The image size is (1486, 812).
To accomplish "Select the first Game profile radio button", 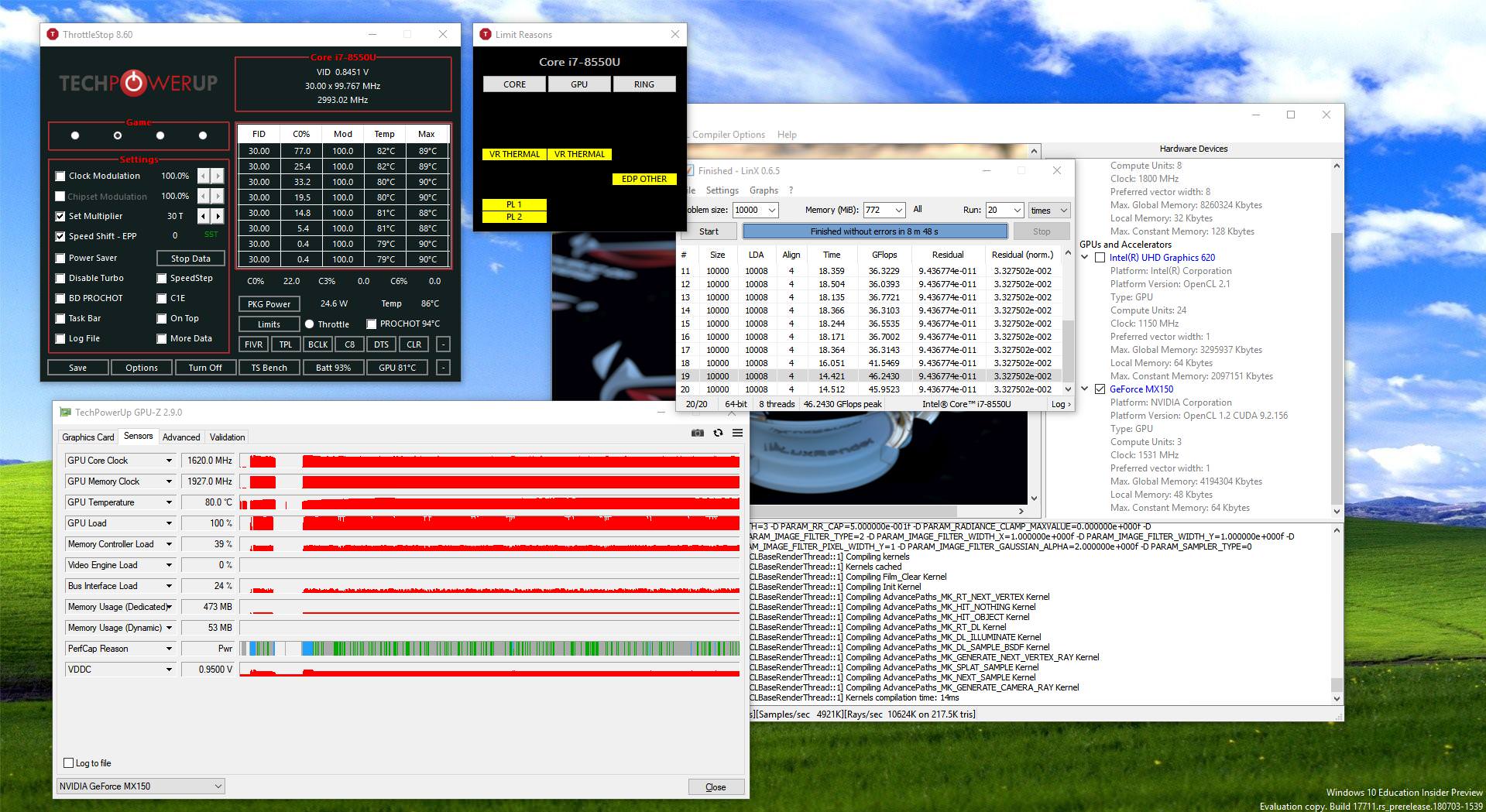I will [75, 135].
